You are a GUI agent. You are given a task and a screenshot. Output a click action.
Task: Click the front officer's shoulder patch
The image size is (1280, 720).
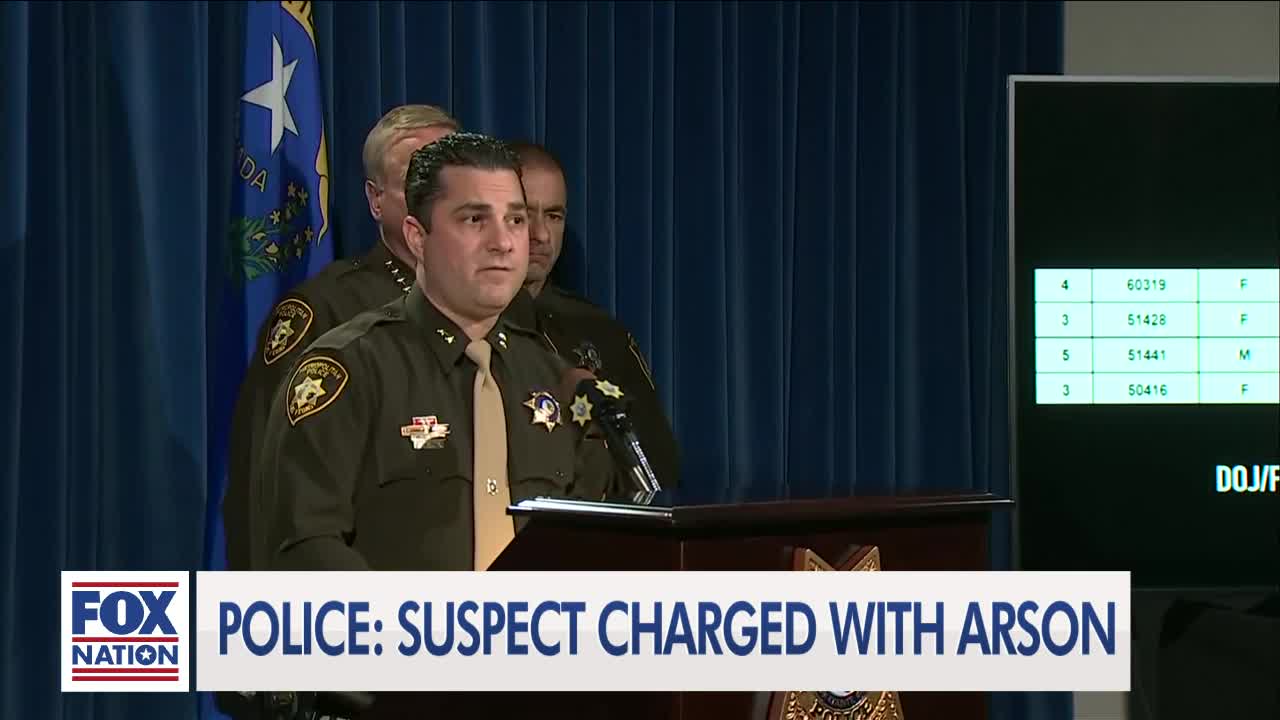[316, 390]
